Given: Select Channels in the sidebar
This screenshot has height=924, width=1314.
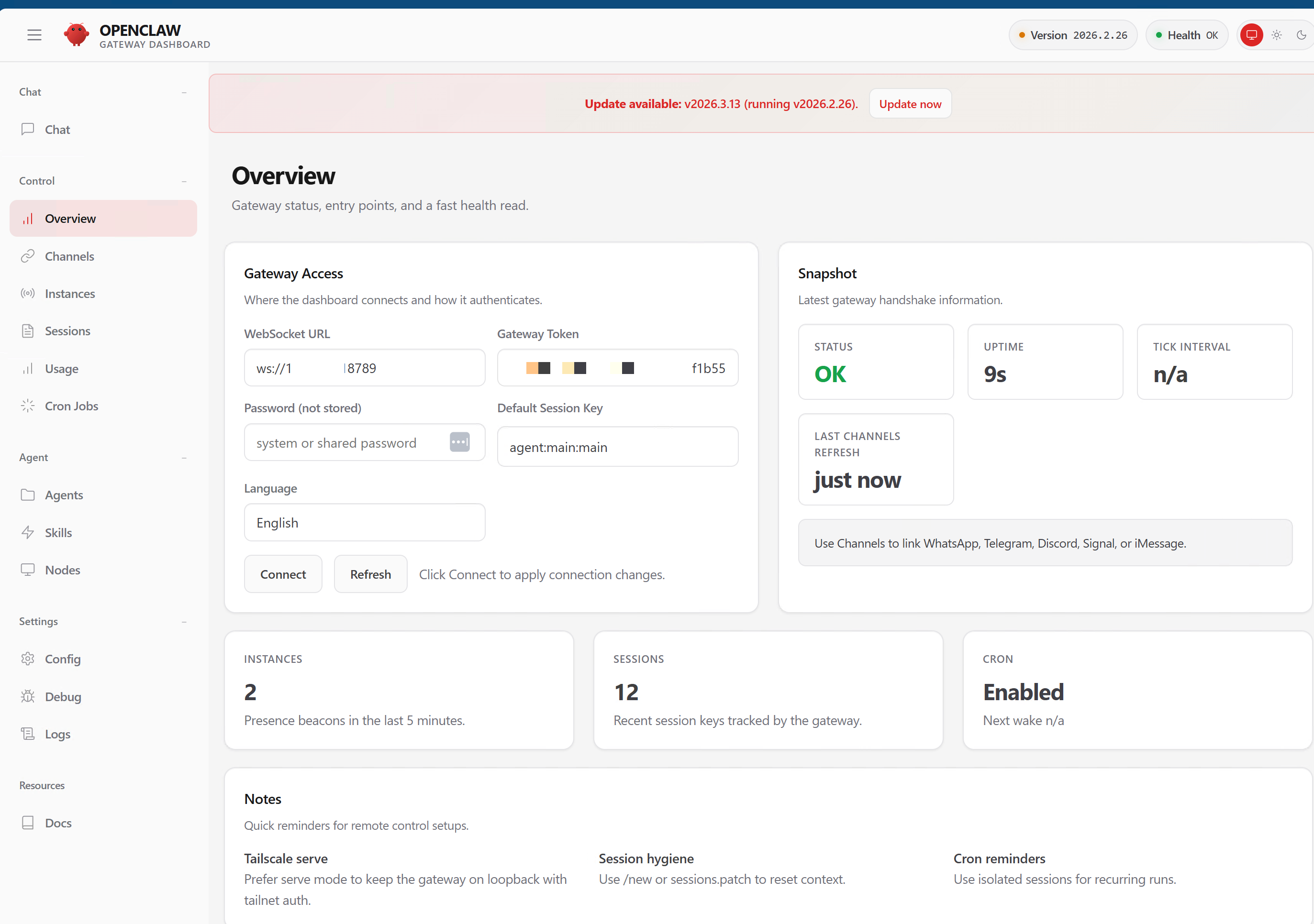Looking at the screenshot, I should tap(70, 256).
